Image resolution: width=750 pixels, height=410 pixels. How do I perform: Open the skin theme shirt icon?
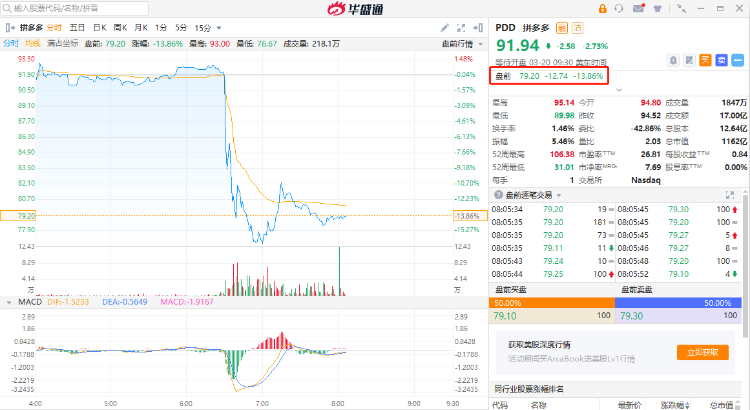pyautogui.click(x=658, y=8)
